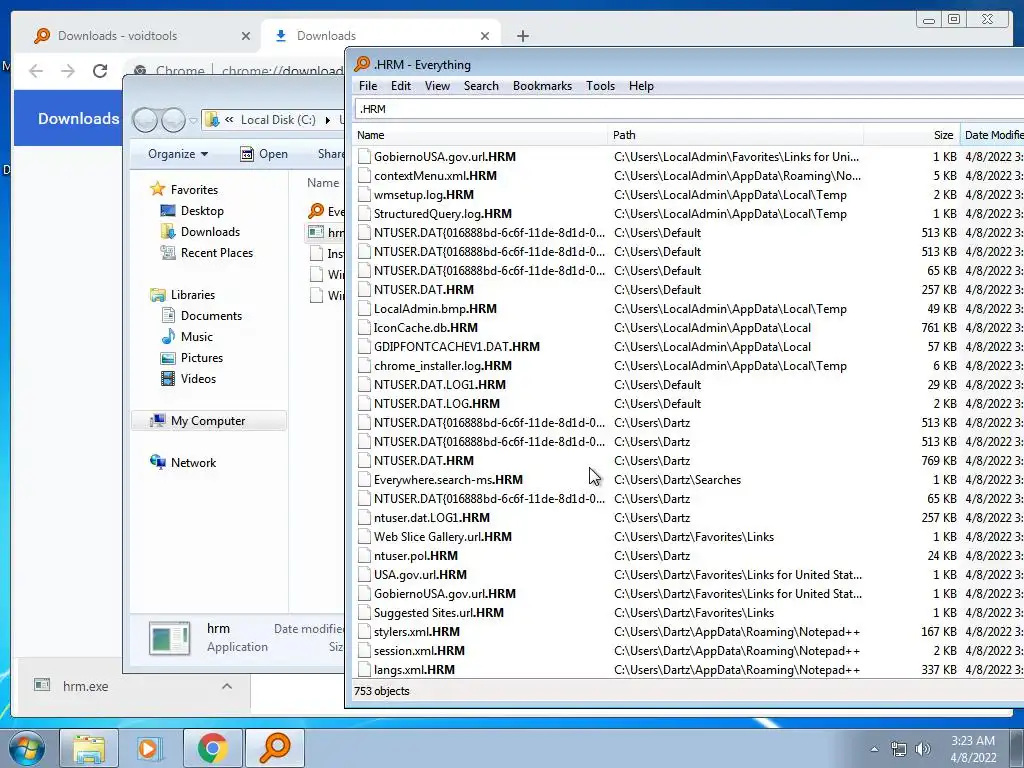Open Desktop in Explorer sidebar

pos(202,211)
